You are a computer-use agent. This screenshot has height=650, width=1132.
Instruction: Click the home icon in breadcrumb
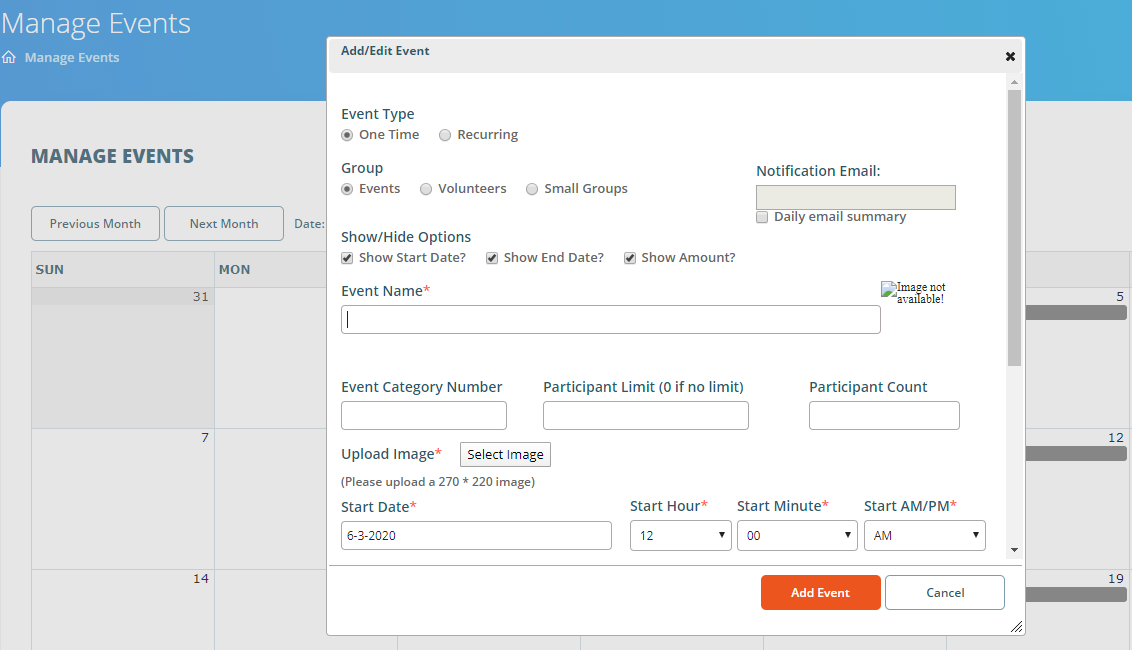click(x=9, y=57)
